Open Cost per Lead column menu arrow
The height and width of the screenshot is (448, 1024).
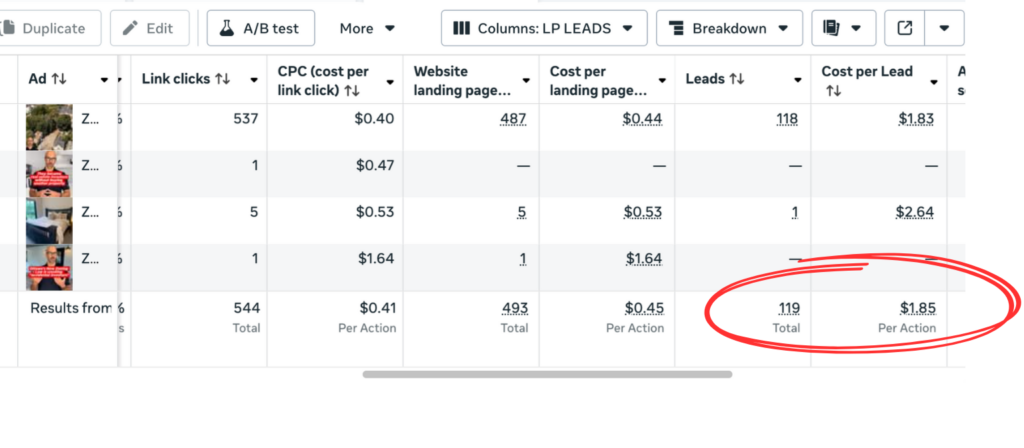point(934,81)
